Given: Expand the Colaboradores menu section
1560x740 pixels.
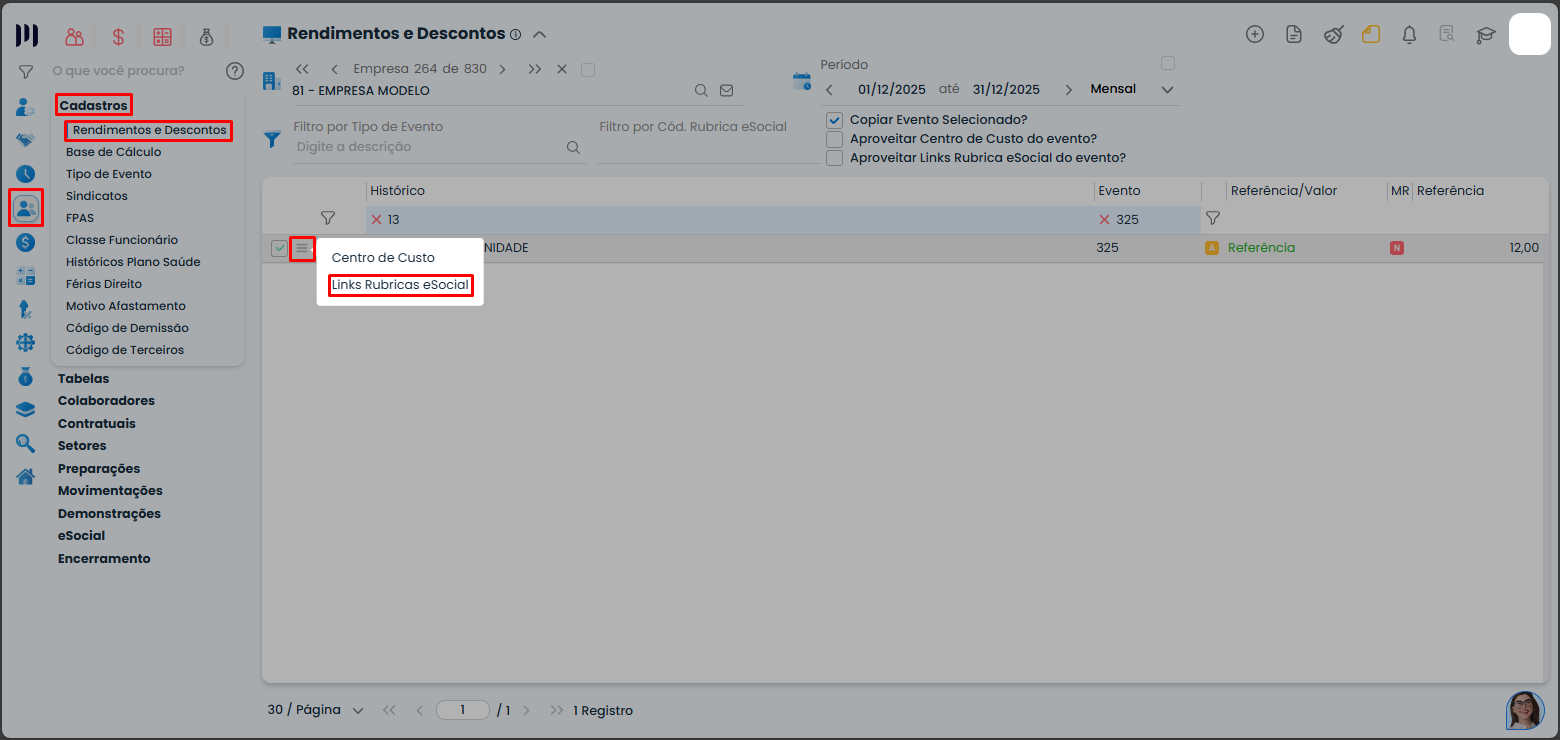Looking at the screenshot, I should (106, 401).
